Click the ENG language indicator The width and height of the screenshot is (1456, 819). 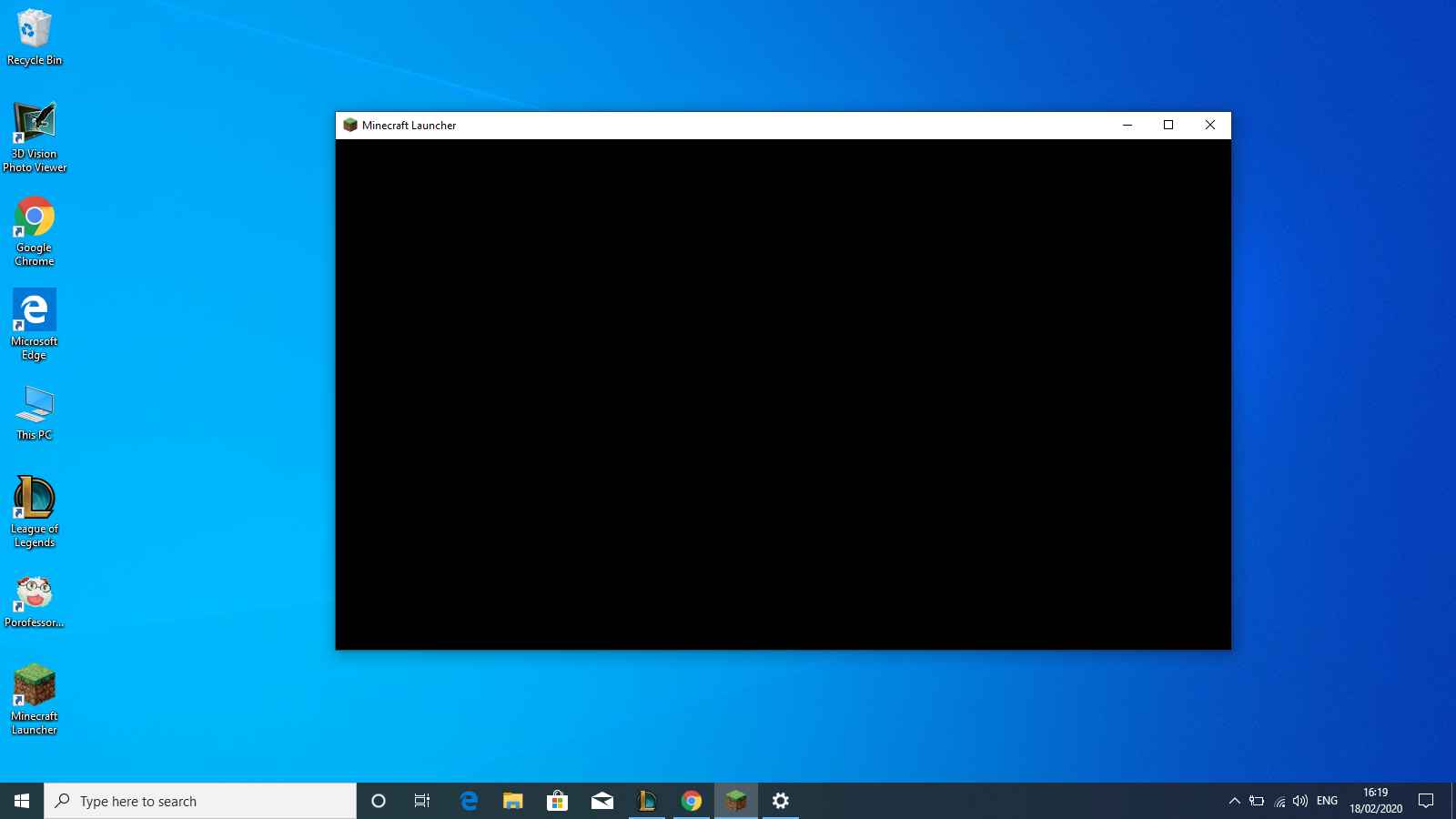1328,801
